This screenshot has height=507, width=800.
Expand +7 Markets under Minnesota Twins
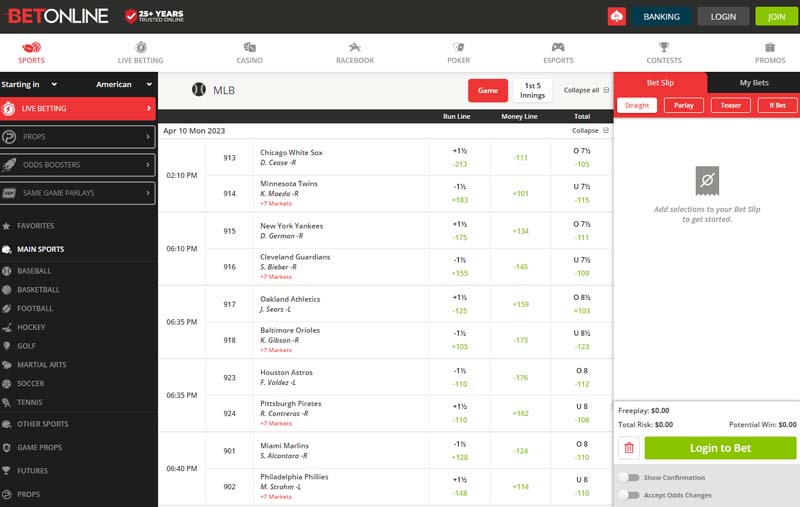tap(276, 204)
